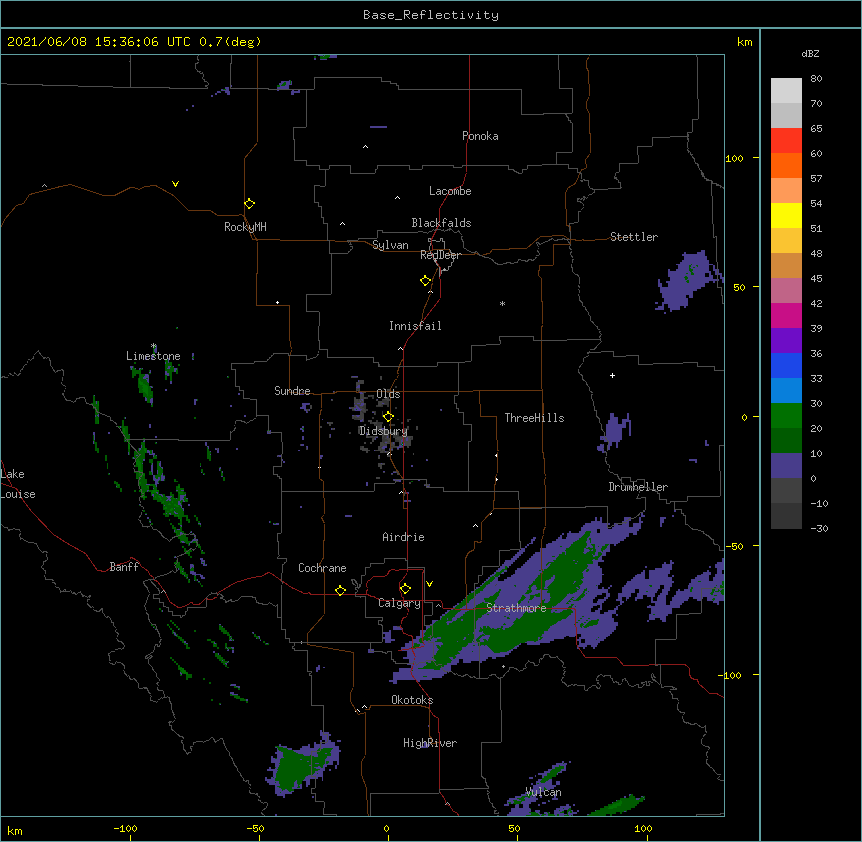Click the Sundre label
862x842 pixels.
click(292, 391)
